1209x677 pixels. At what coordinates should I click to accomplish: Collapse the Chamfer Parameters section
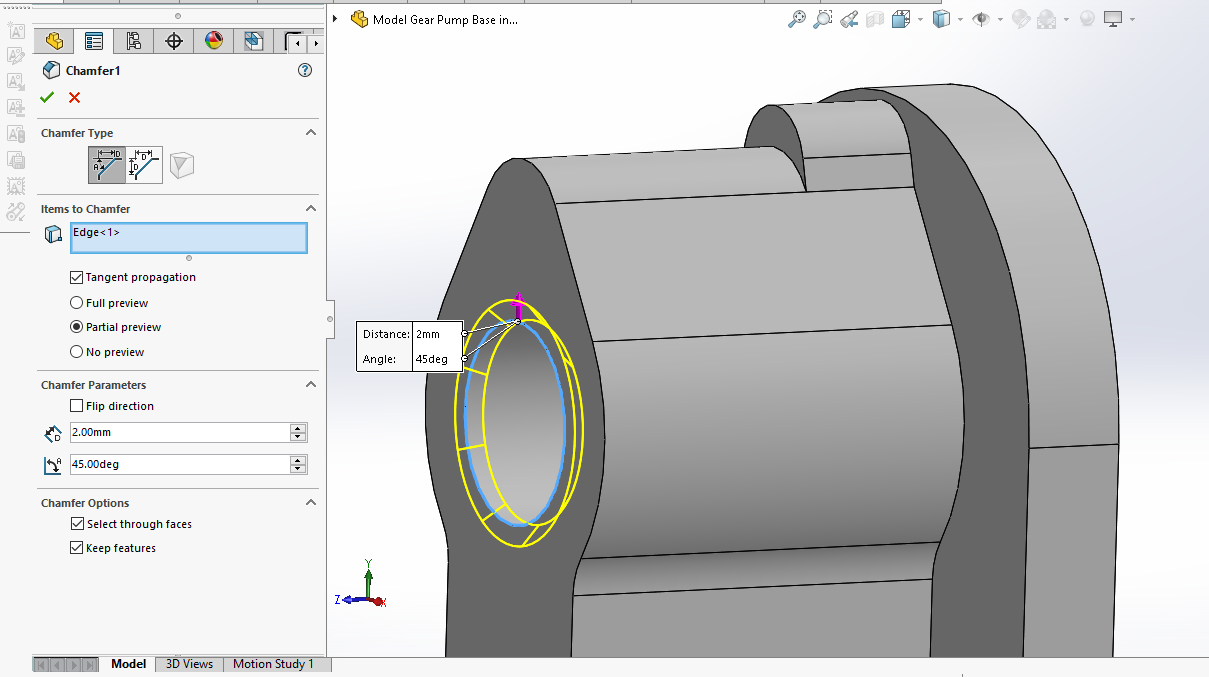point(311,385)
